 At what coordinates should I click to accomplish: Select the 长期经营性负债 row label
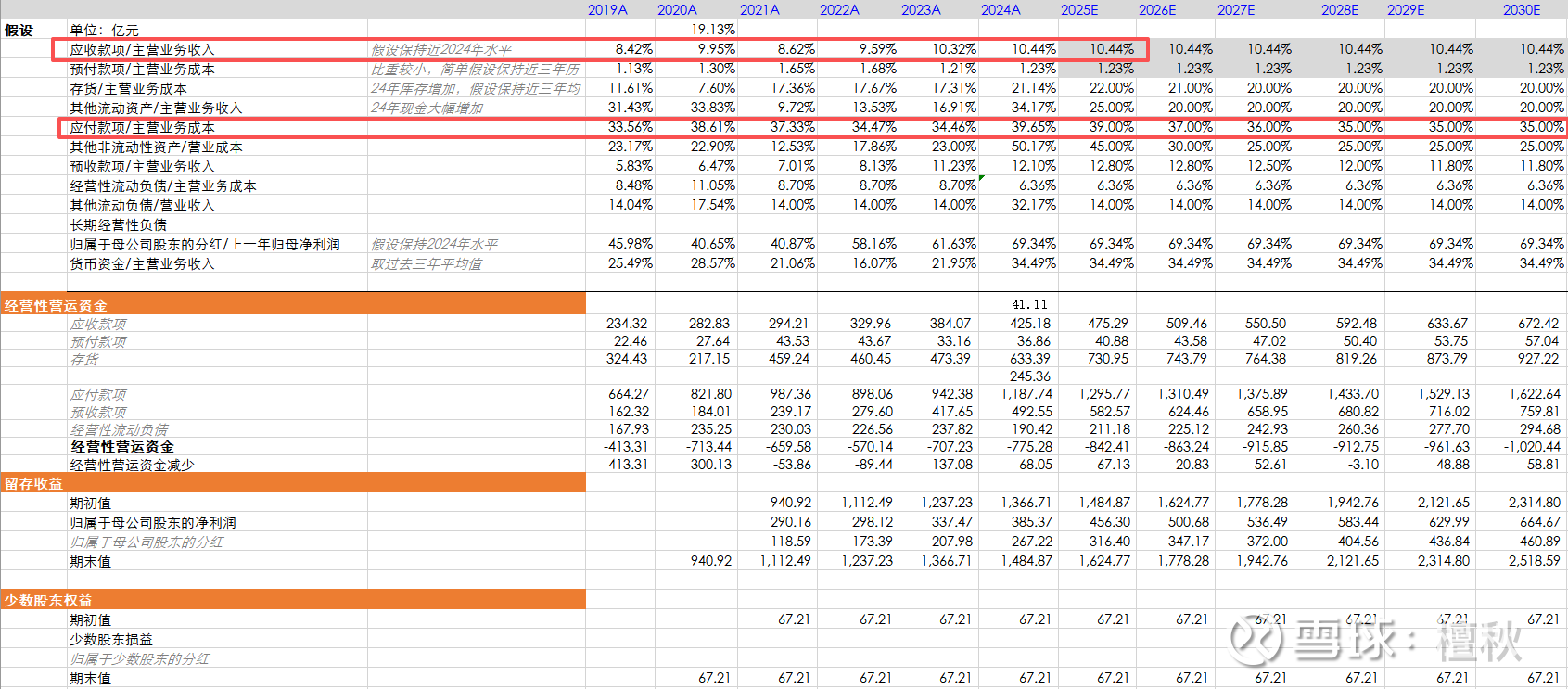pos(118,224)
